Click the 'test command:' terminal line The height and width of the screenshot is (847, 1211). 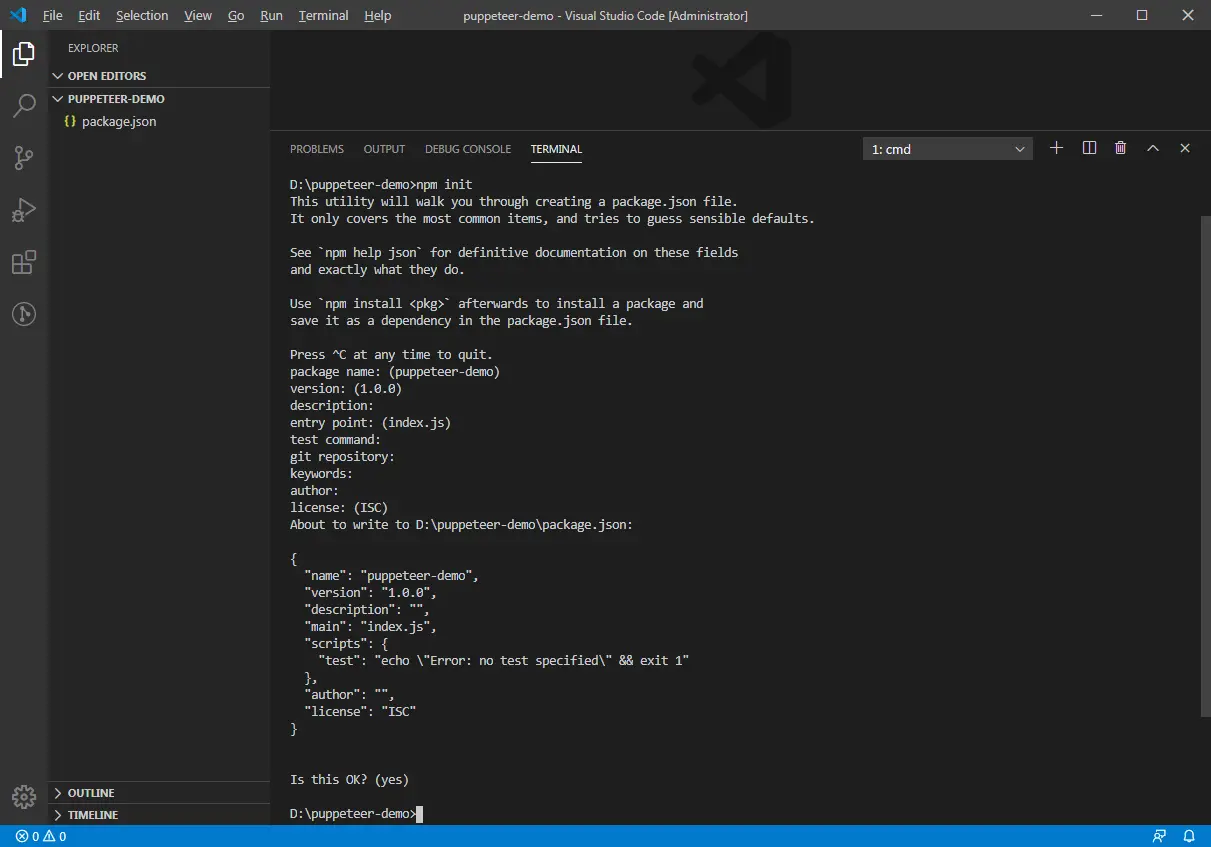(335, 439)
